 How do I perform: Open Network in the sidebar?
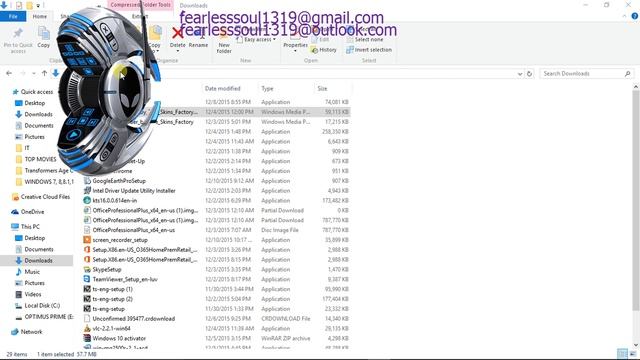[x=27, y=332]
